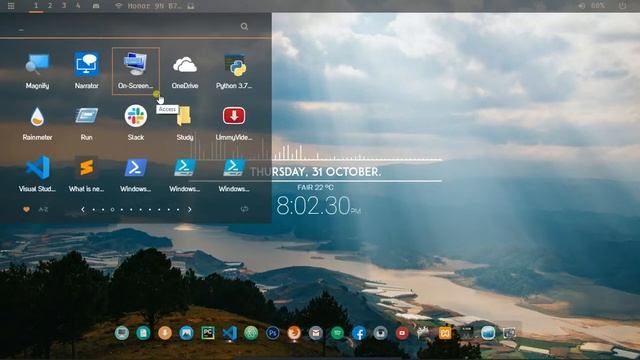Launch XAMPP from the dock

click(x=445, y=333)
